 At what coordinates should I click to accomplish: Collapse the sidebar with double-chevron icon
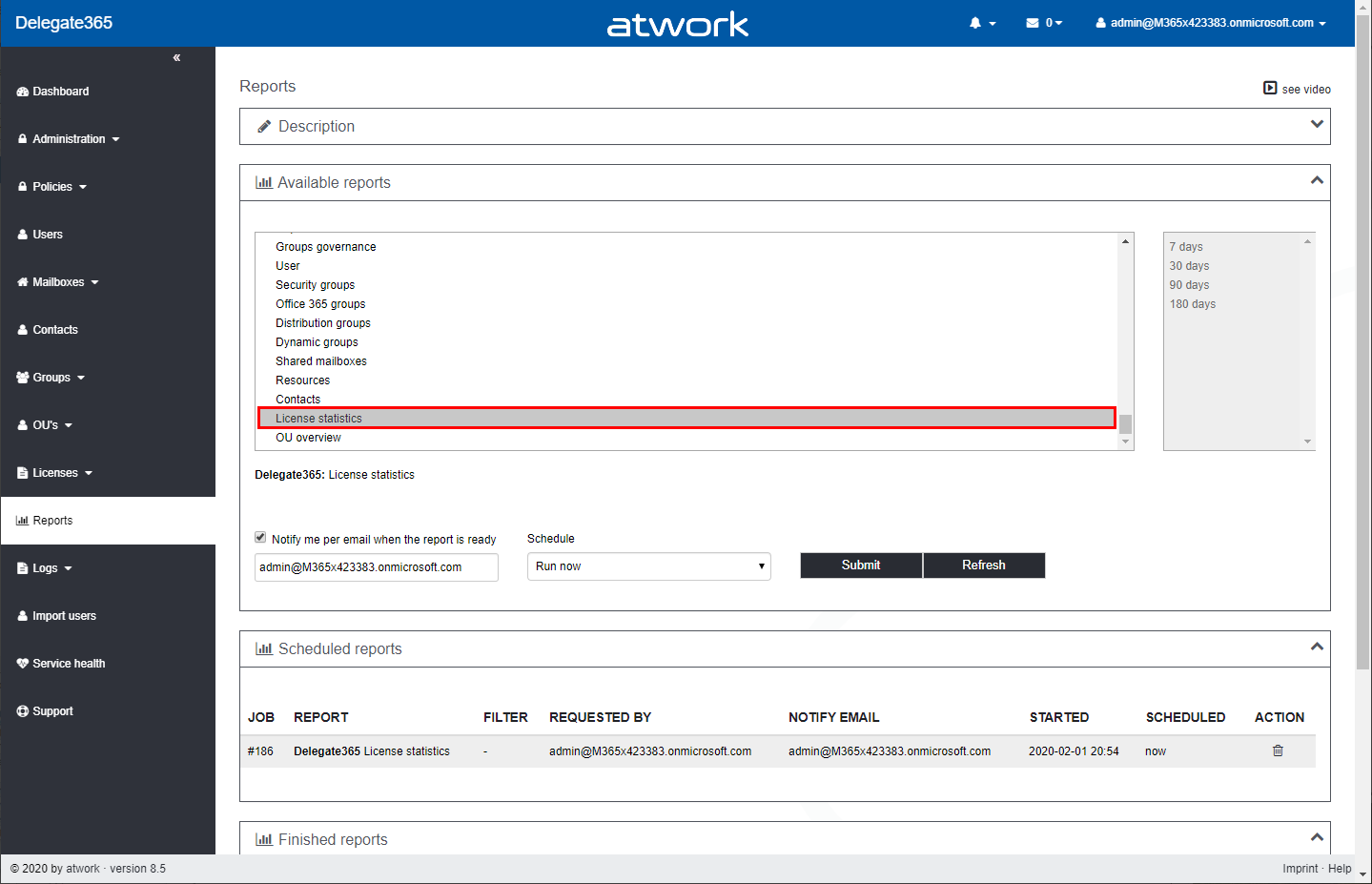pyautogui.click(x=176, y=58)
